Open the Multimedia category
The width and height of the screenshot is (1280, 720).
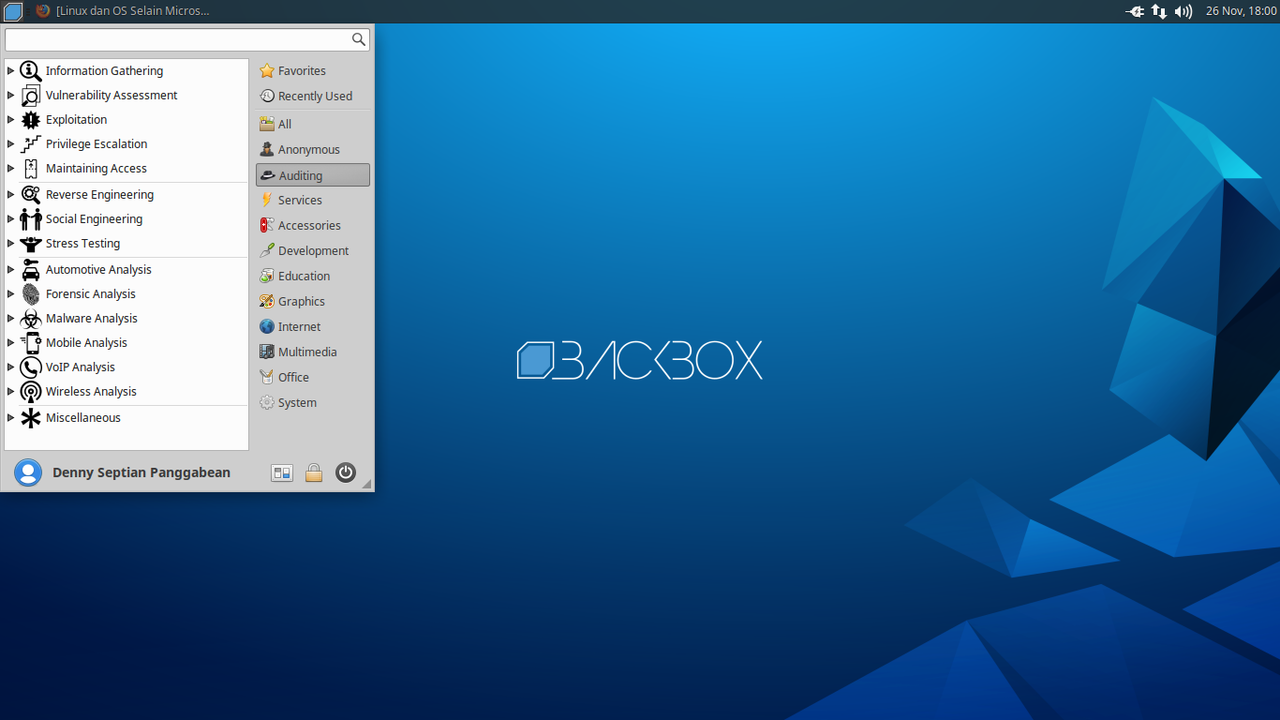pyautogui.click(x=313, y=352)
